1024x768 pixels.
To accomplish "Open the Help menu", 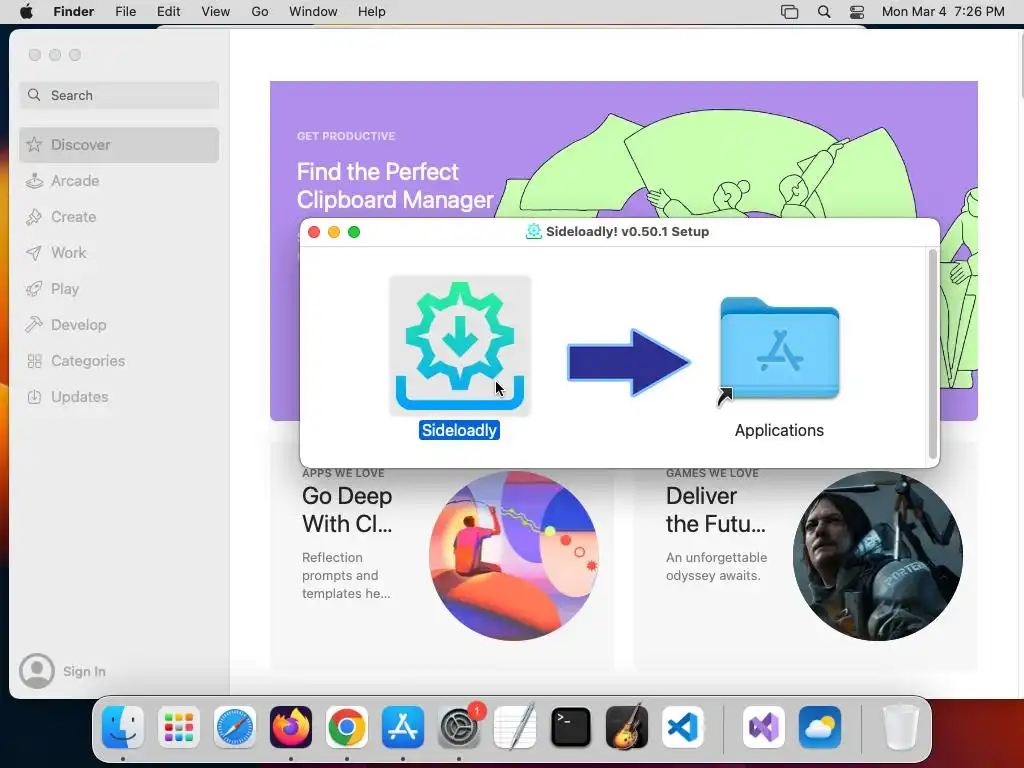I will click(372, 12).
